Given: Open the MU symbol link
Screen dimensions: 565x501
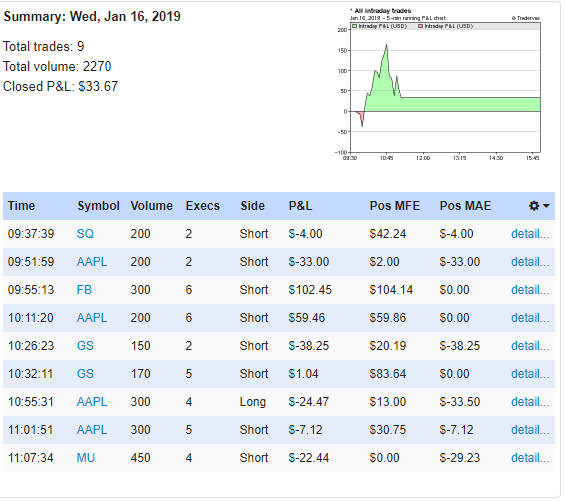Looking at the screenshot, I should click(86, 458).
